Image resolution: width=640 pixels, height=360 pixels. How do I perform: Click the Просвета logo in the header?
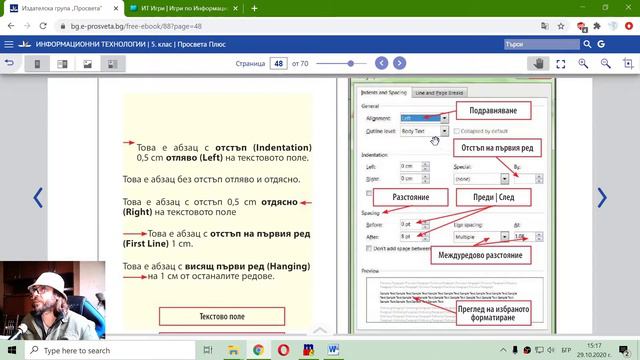pos(24,44)
